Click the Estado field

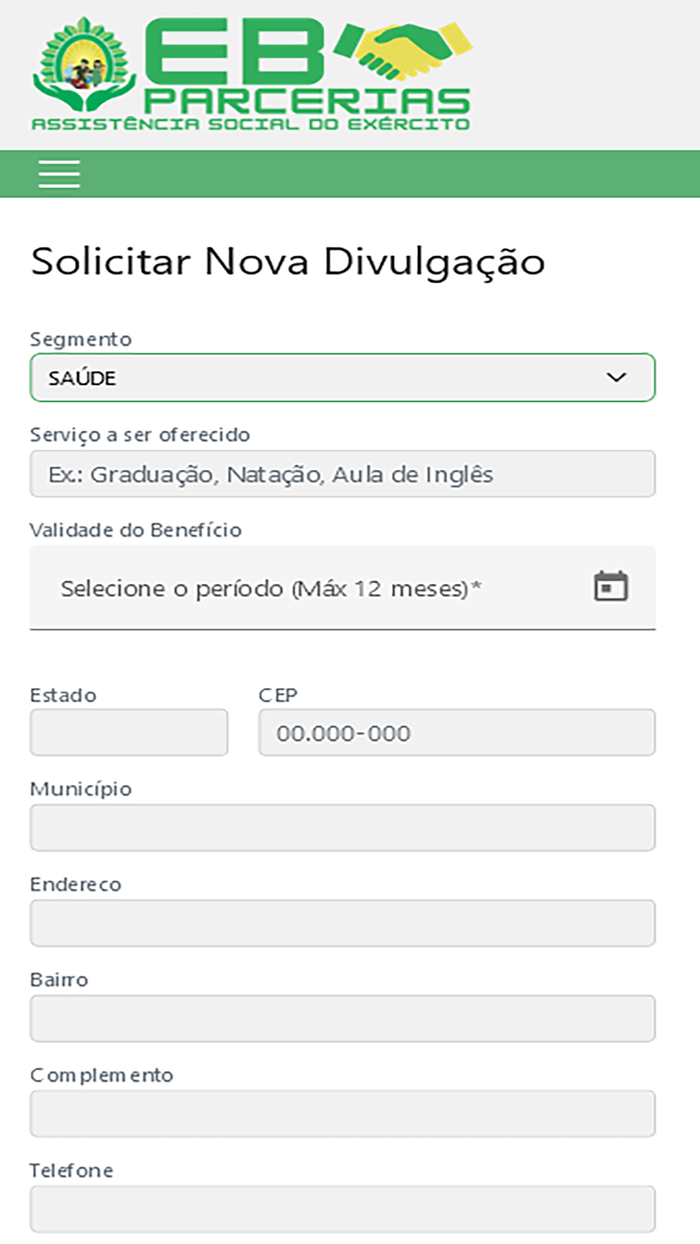128,732
